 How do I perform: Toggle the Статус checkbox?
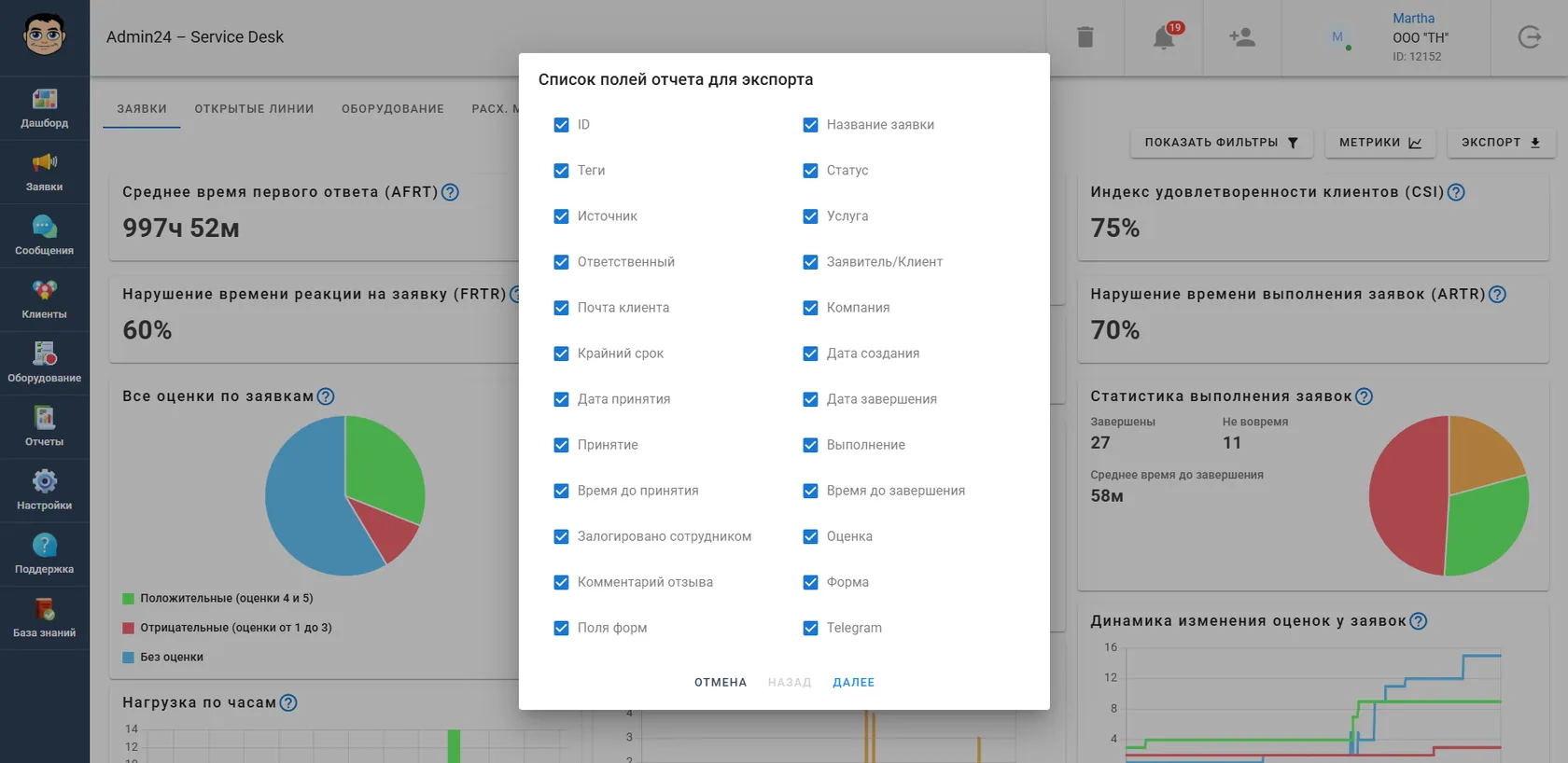pyautogui.click(x=810, y=171)
